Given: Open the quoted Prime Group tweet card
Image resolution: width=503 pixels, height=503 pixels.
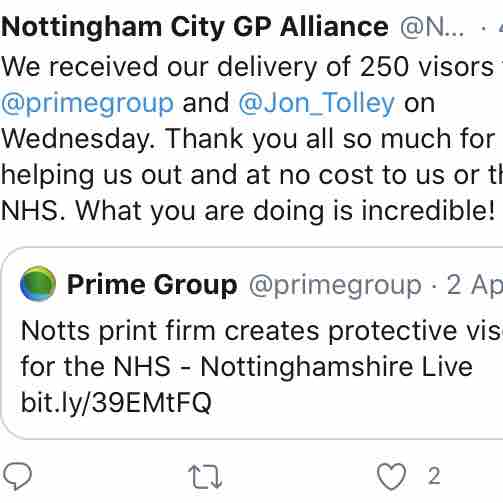Looking at the screenshot, I should (252, 343).
